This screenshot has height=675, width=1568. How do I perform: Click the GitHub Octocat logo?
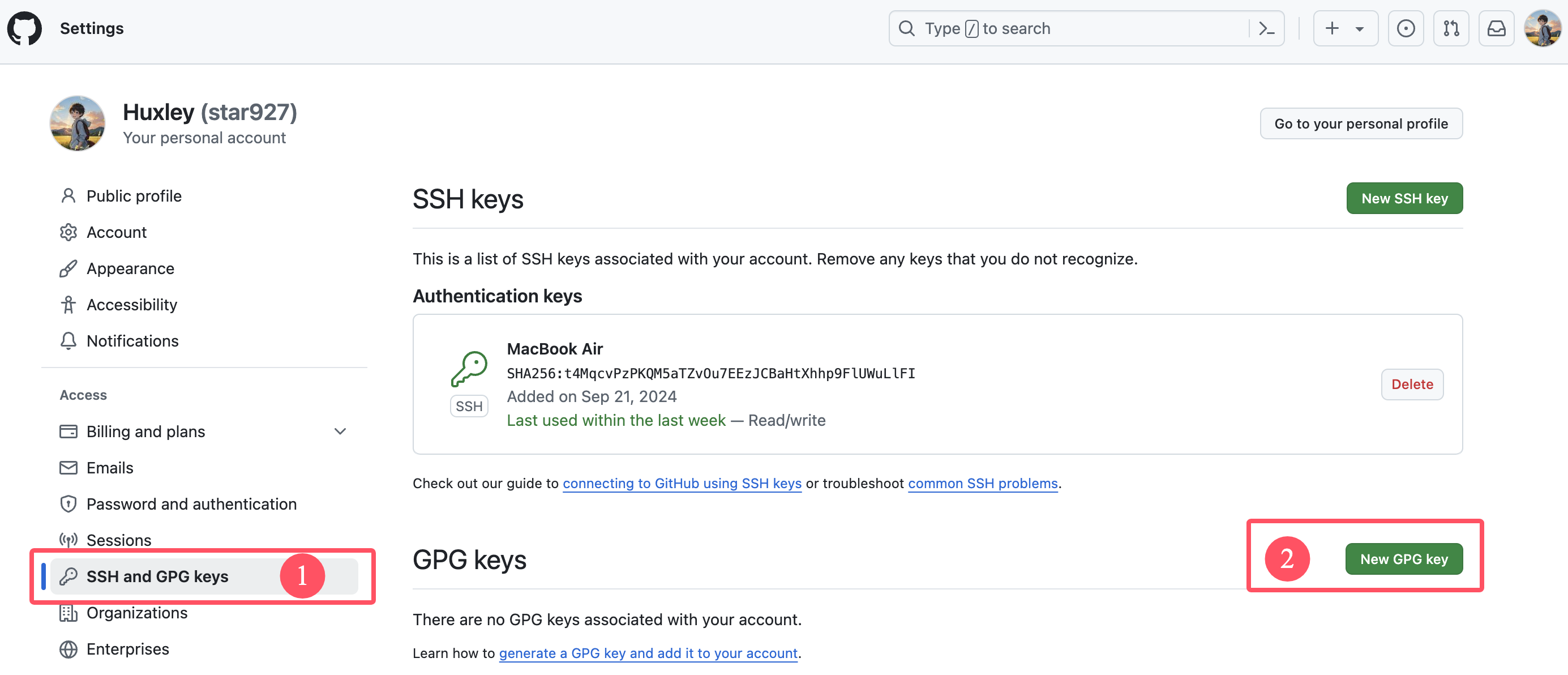tap(24, 28)
